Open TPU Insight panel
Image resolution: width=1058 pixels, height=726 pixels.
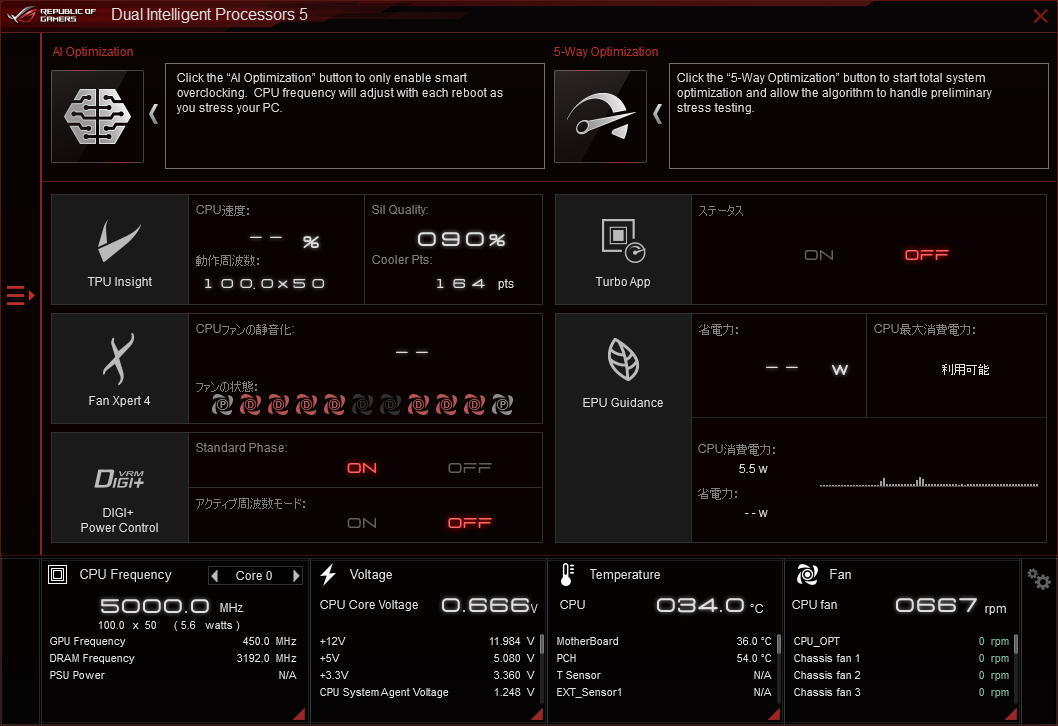coord(119,250)
